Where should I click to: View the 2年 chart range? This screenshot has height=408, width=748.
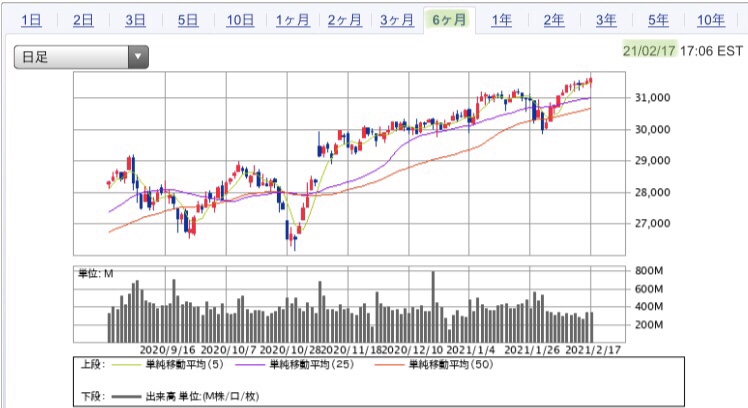(x=554, y=20)
